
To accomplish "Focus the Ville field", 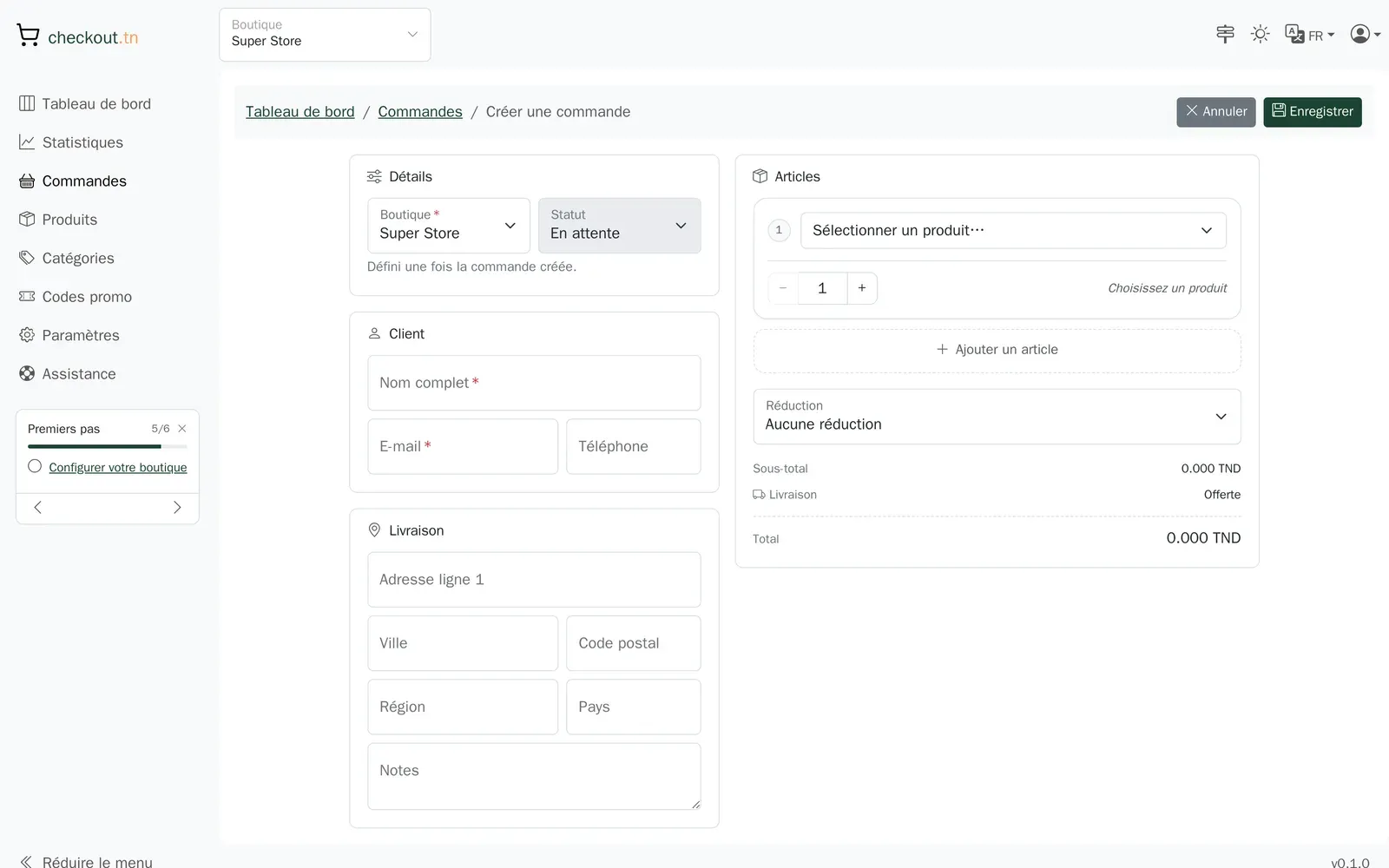I will tap(463, 643).
